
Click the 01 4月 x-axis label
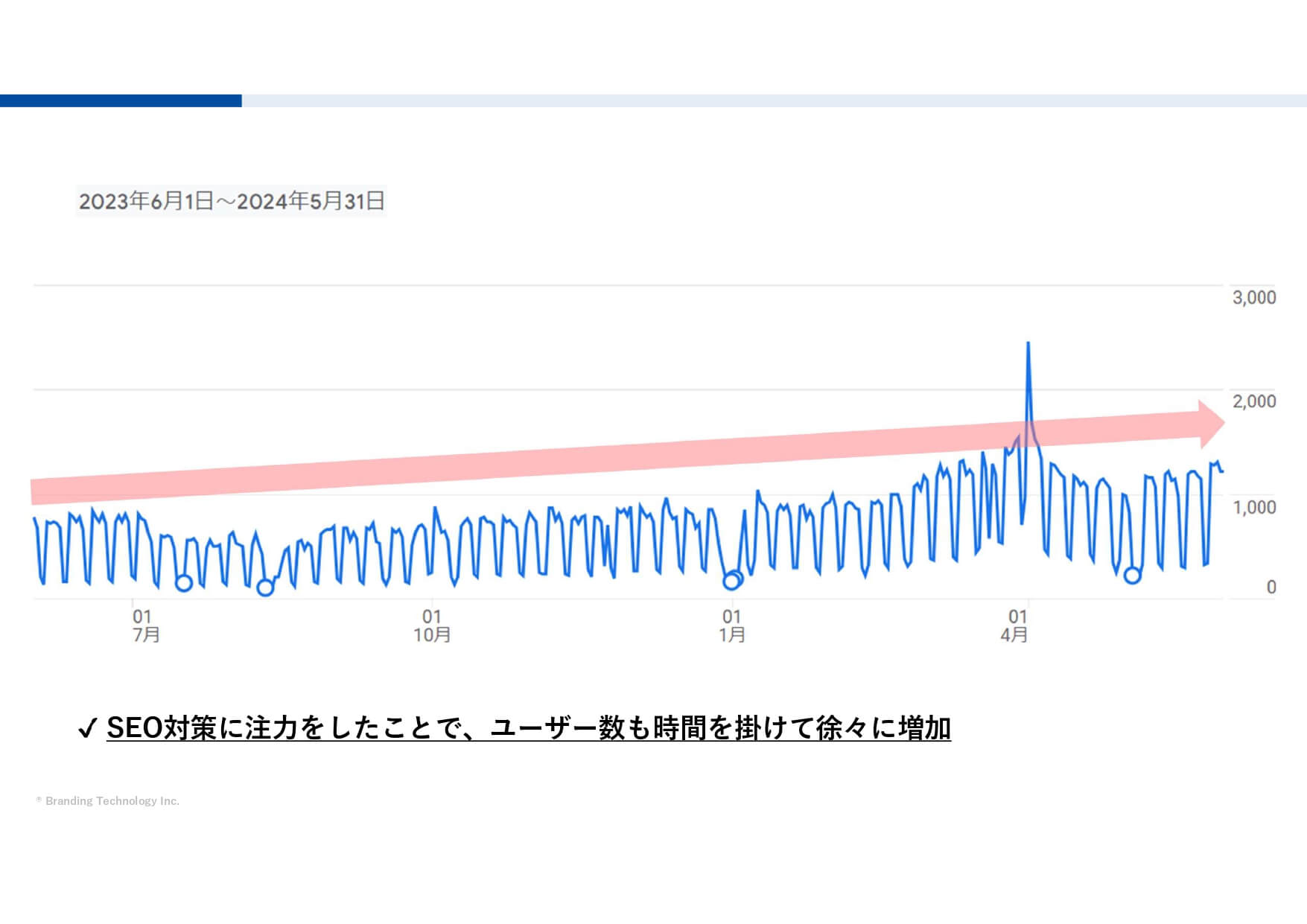click(1015, 626)
